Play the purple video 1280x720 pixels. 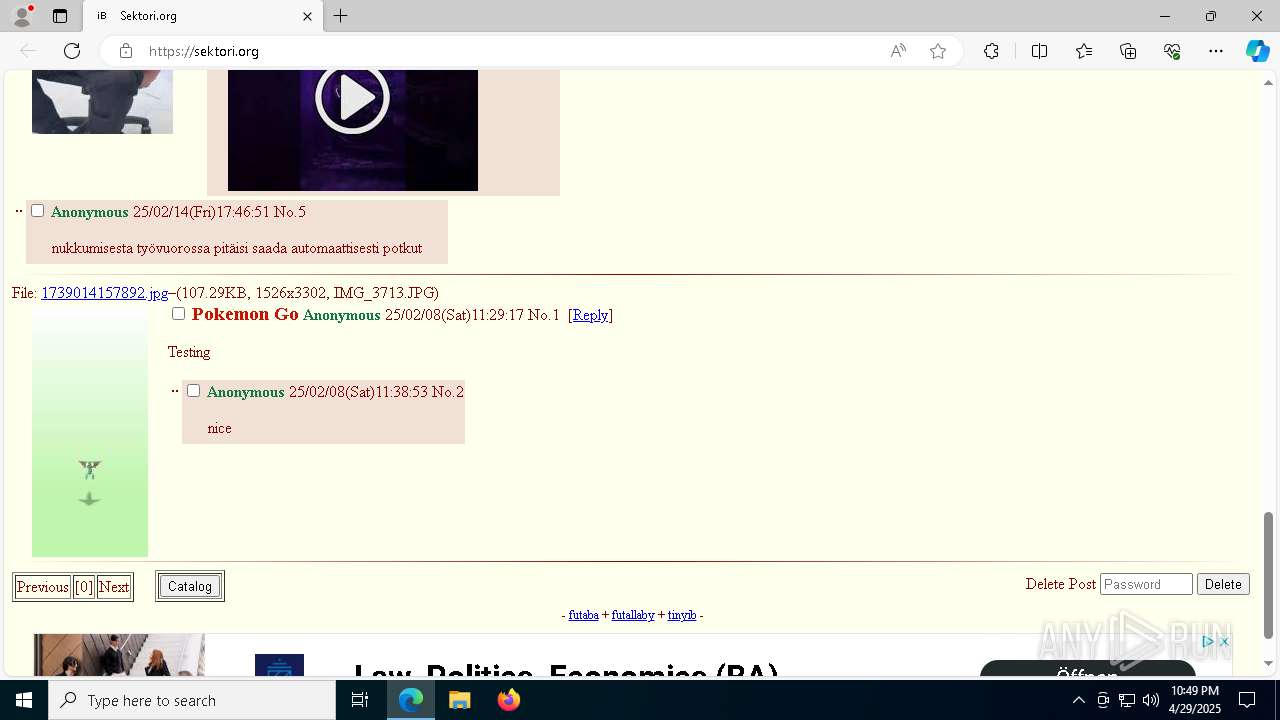coord(352,98)
